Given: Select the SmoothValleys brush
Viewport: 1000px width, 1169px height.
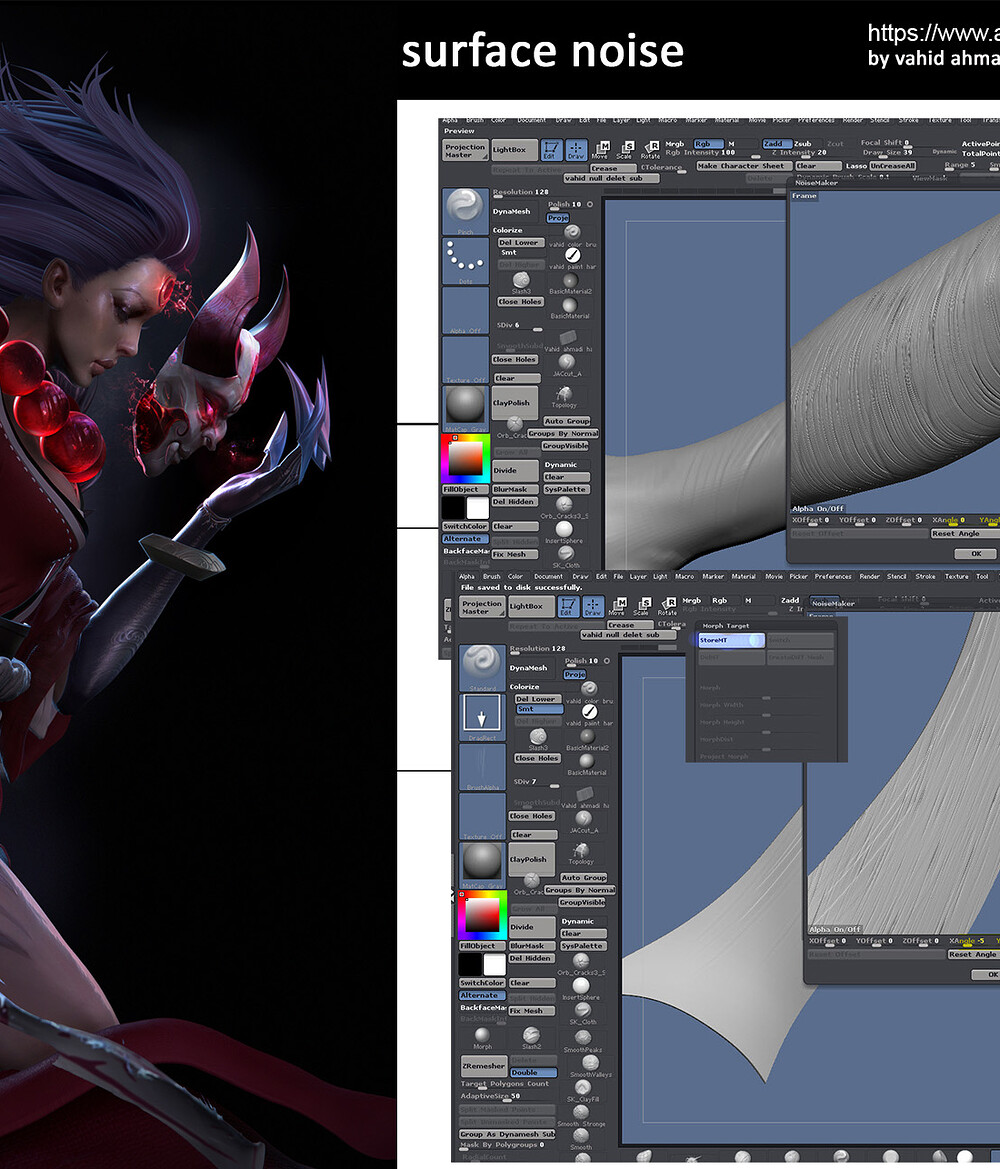Looking at the screenshot, I should click(590, 1065).
